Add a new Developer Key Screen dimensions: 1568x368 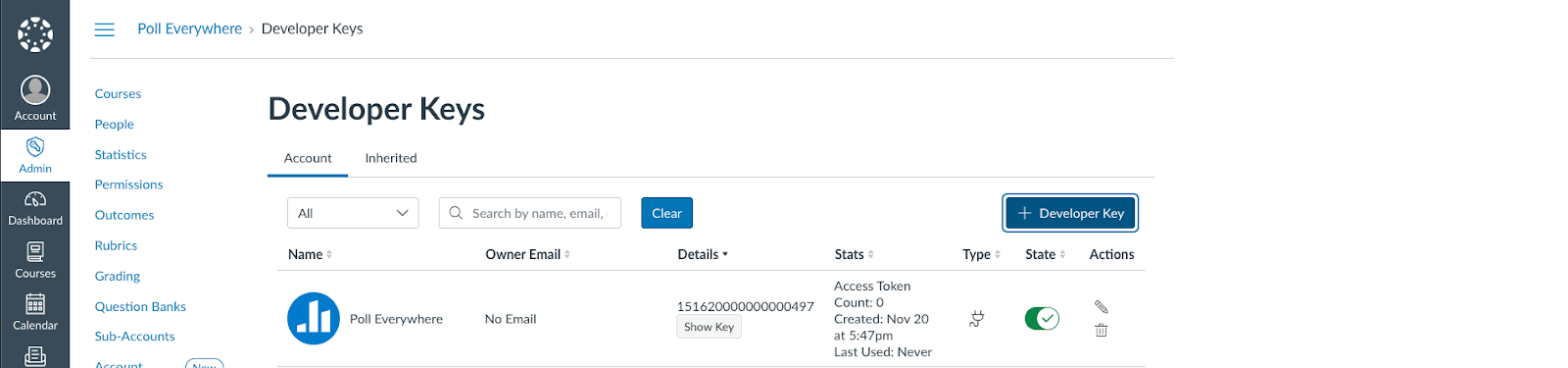(x=1070, y=213)
